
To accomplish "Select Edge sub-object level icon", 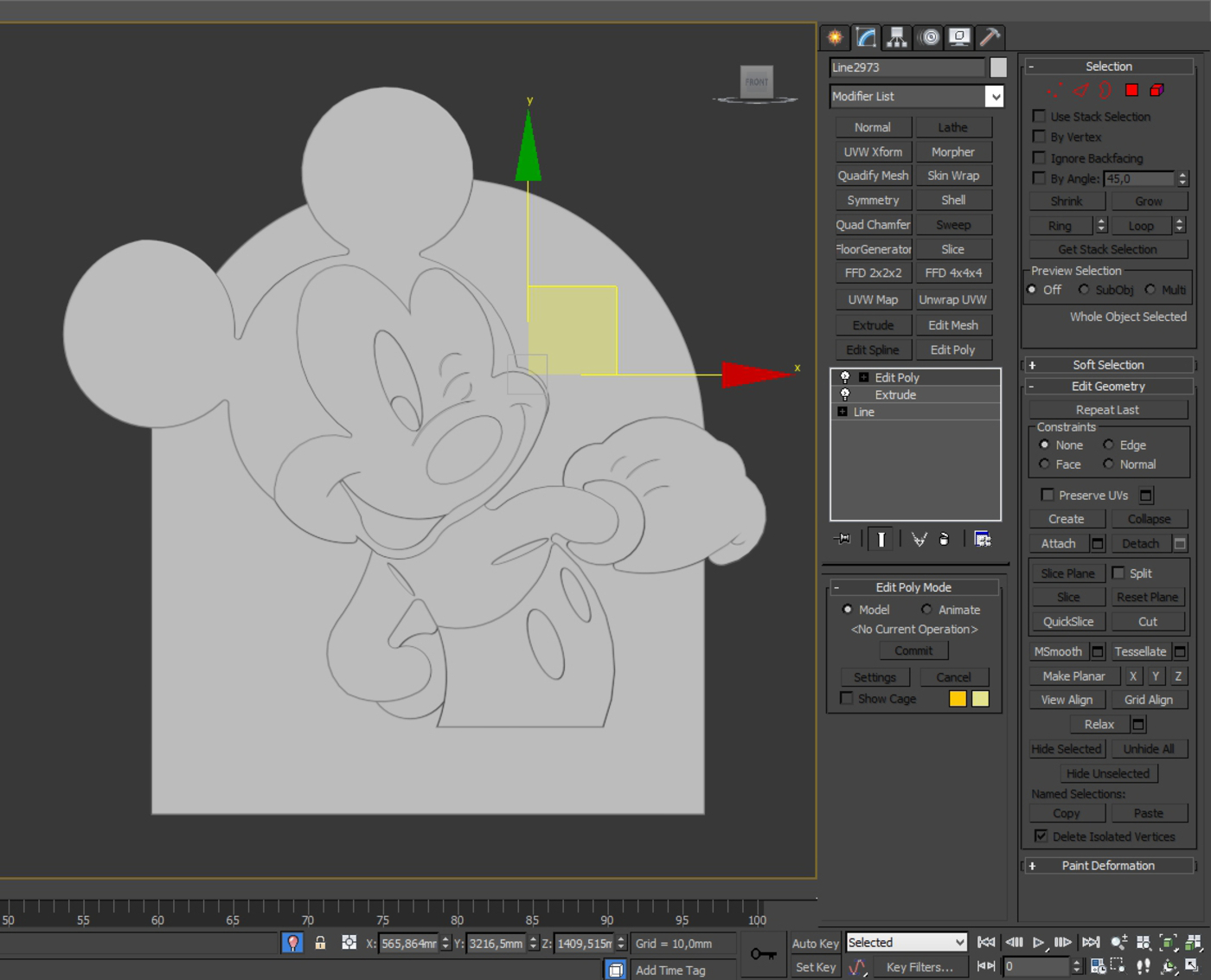I will coord(1081,90).
